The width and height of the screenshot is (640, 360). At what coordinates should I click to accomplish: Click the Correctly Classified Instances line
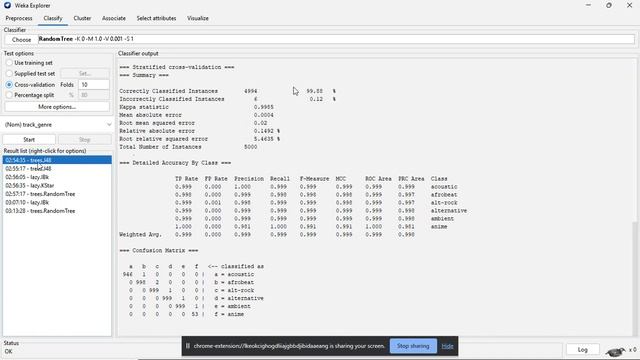pos(227,91)
